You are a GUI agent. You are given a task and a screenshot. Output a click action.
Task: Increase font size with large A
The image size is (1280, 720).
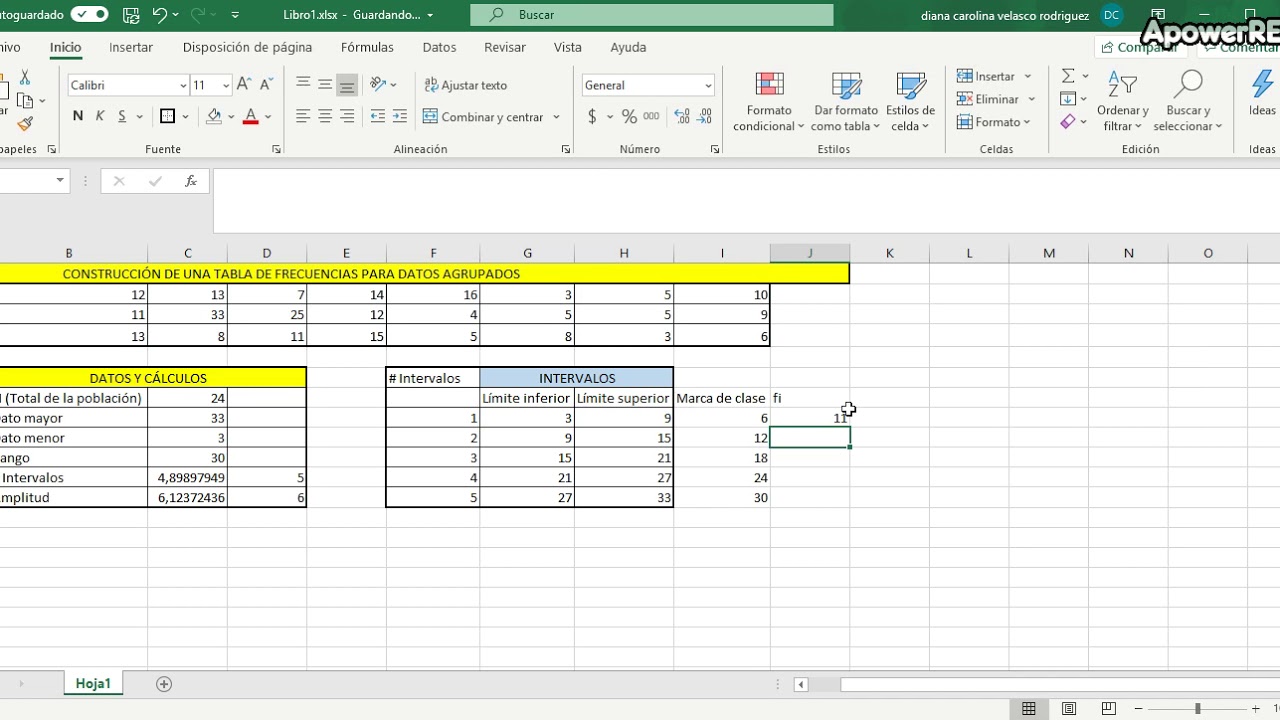click(245, 85)
